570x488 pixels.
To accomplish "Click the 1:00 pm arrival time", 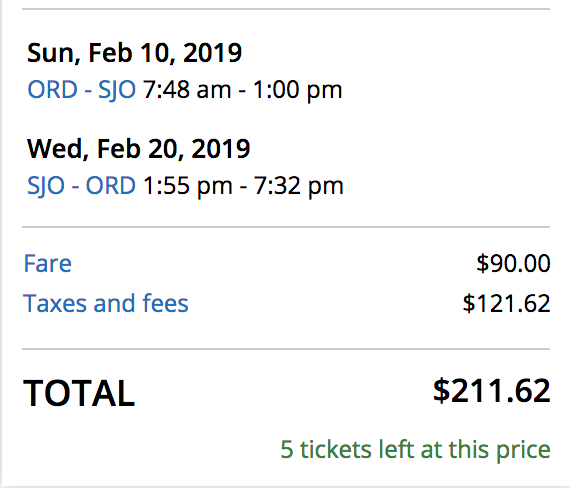I will coord(298,90).
